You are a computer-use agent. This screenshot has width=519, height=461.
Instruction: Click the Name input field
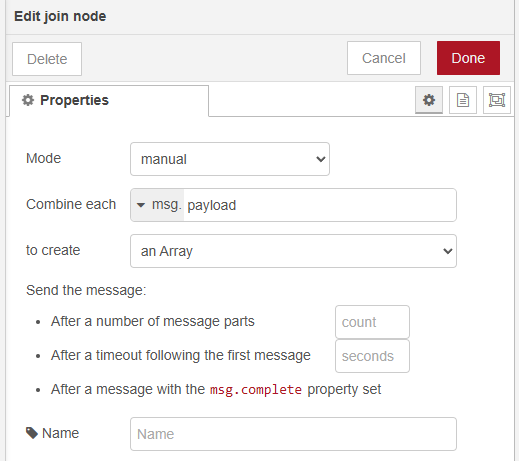293,434
